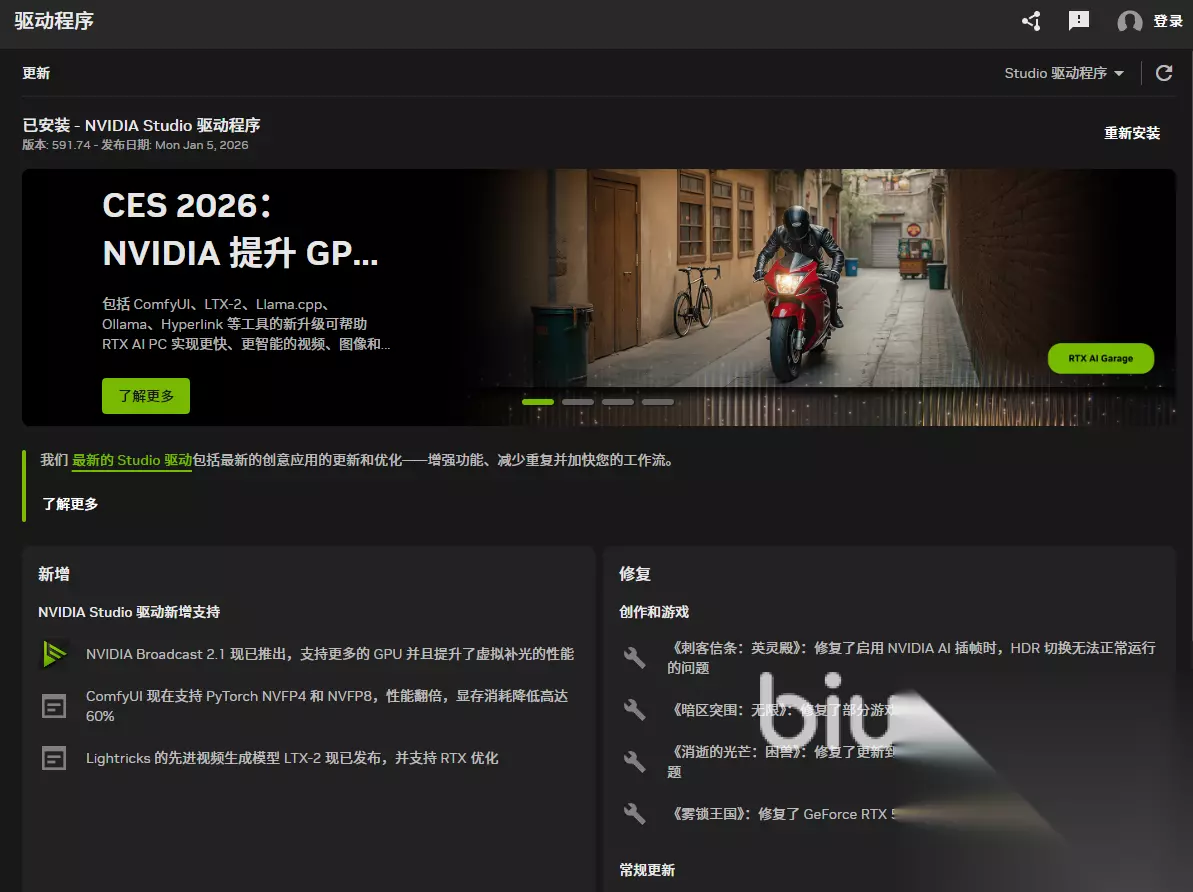Click wrench icon beside 暗区突围 fix
Screen dimensions: 1193x892
pos(635,710)
